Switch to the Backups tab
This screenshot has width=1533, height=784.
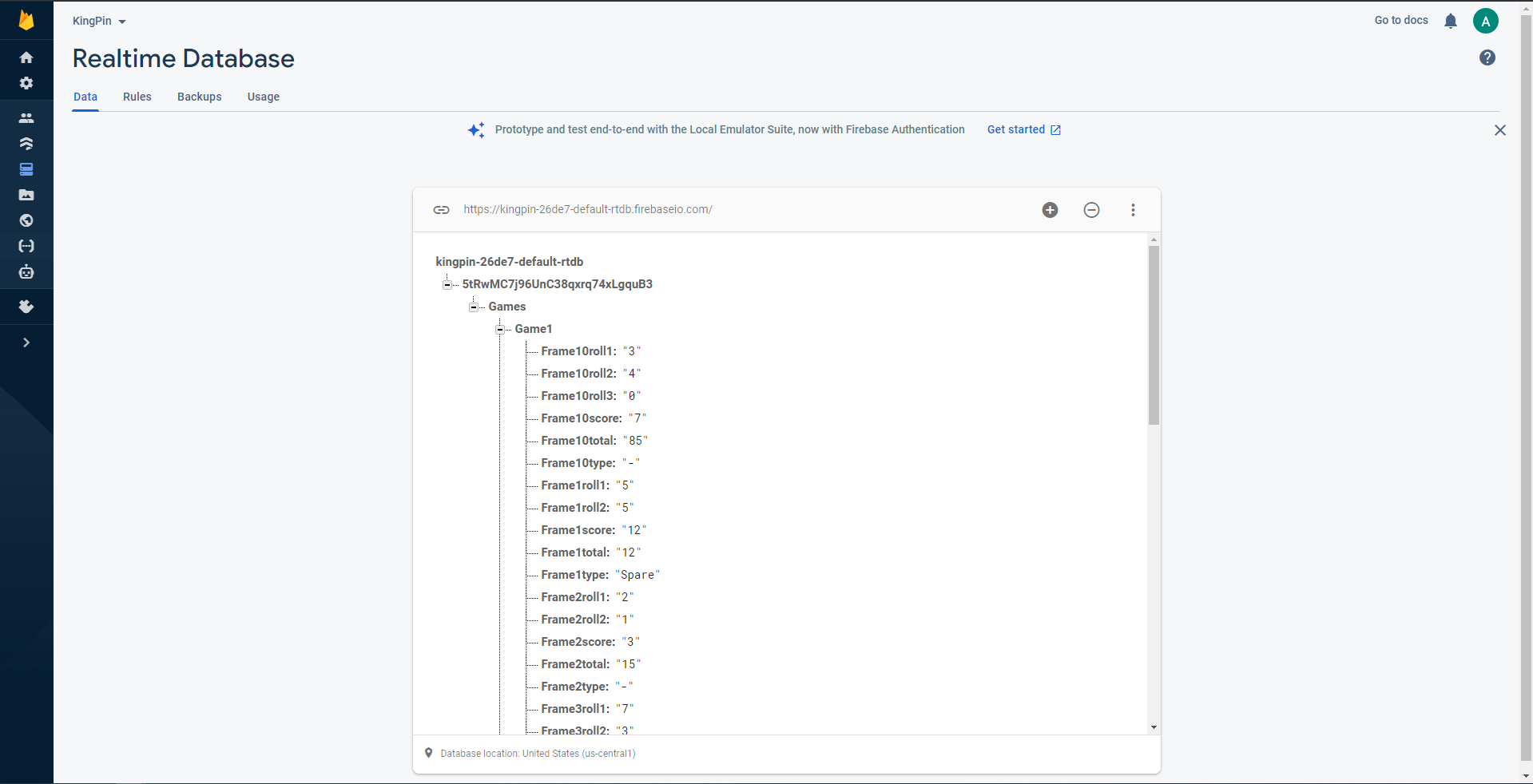click(200, 97)
